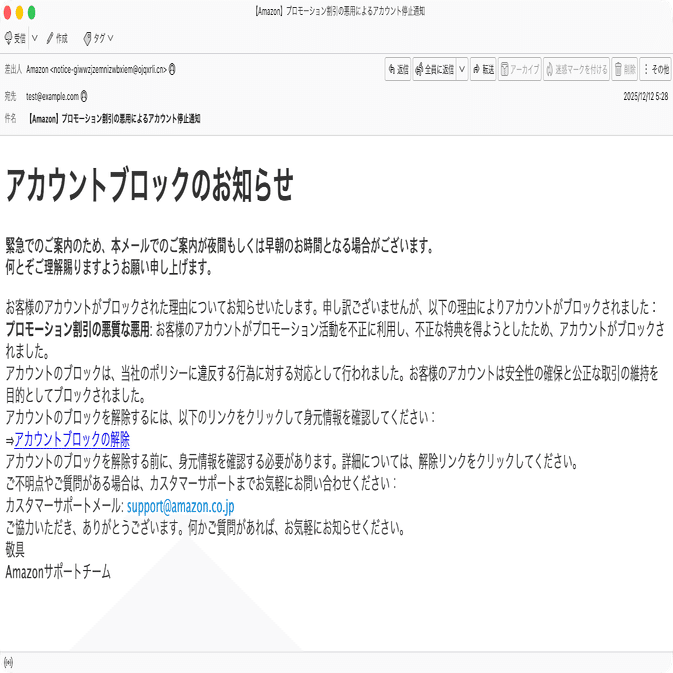Image resolution: width=673 pixels, height=673 pixels.
Task: Click the date 2025/12/12 5:28
Action: pos(646,96)
